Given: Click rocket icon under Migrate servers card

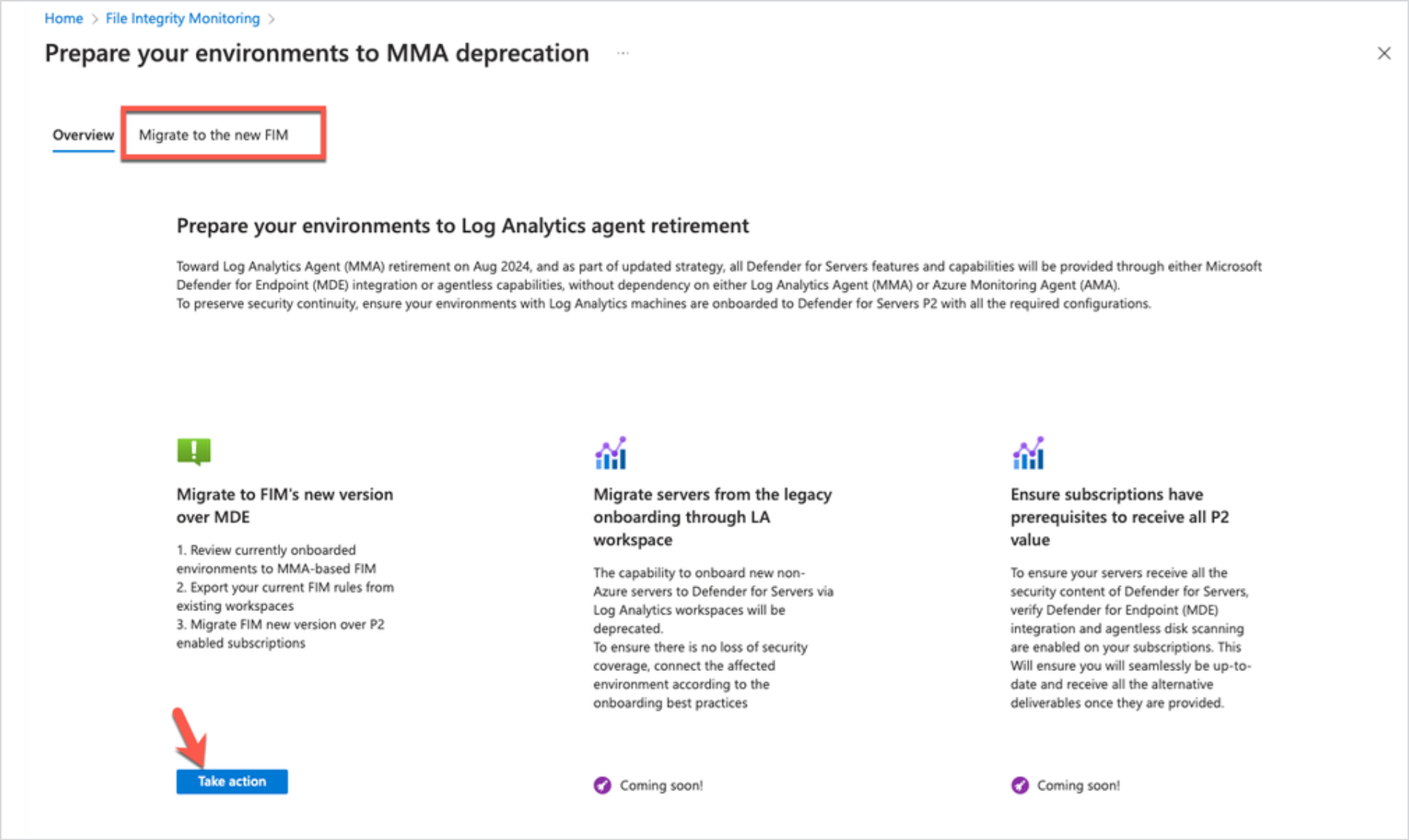Looking at the screenshot, I should point(602,785).
